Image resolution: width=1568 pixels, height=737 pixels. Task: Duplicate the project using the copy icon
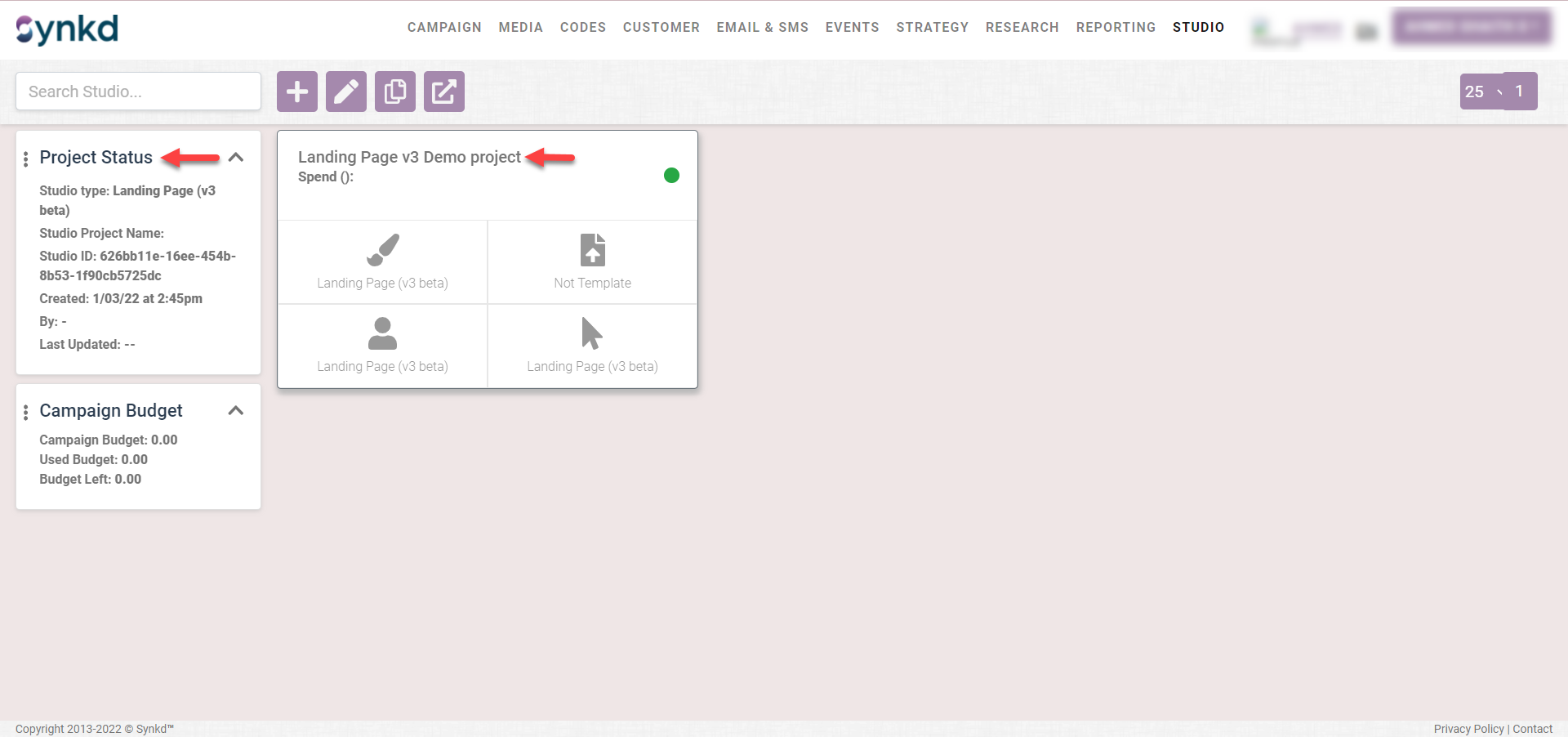click(394, 92)
